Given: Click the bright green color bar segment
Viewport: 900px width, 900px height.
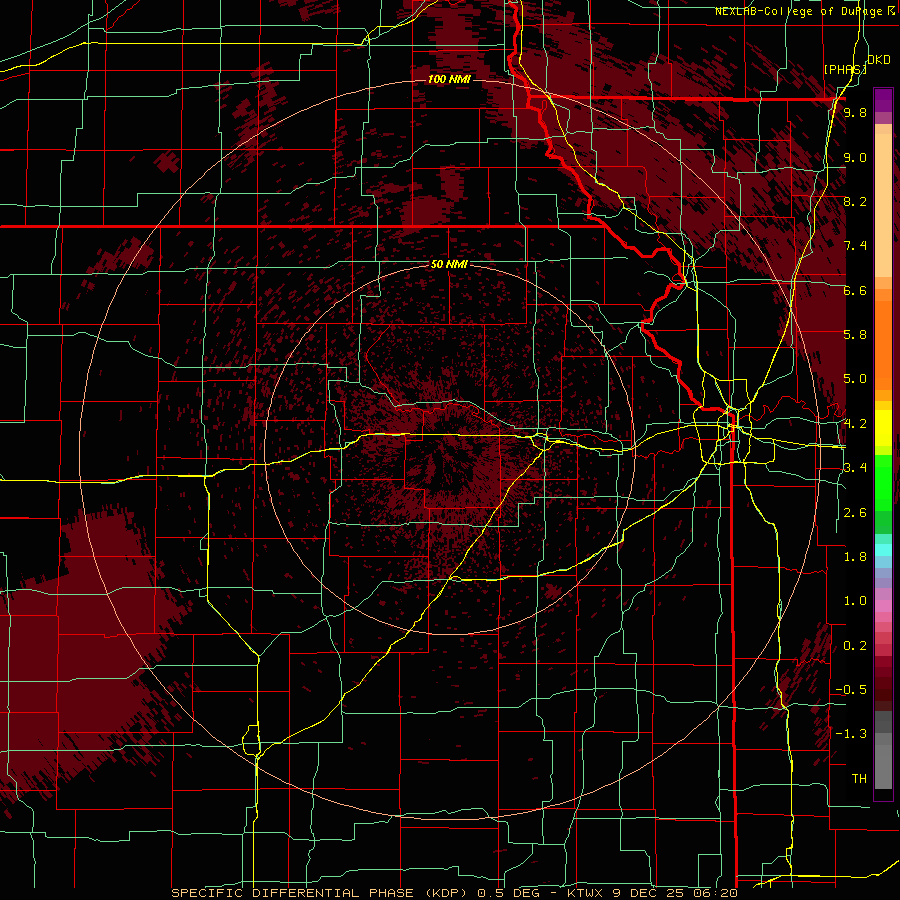Looking at the screenshot, I should (x=883, y=485).
